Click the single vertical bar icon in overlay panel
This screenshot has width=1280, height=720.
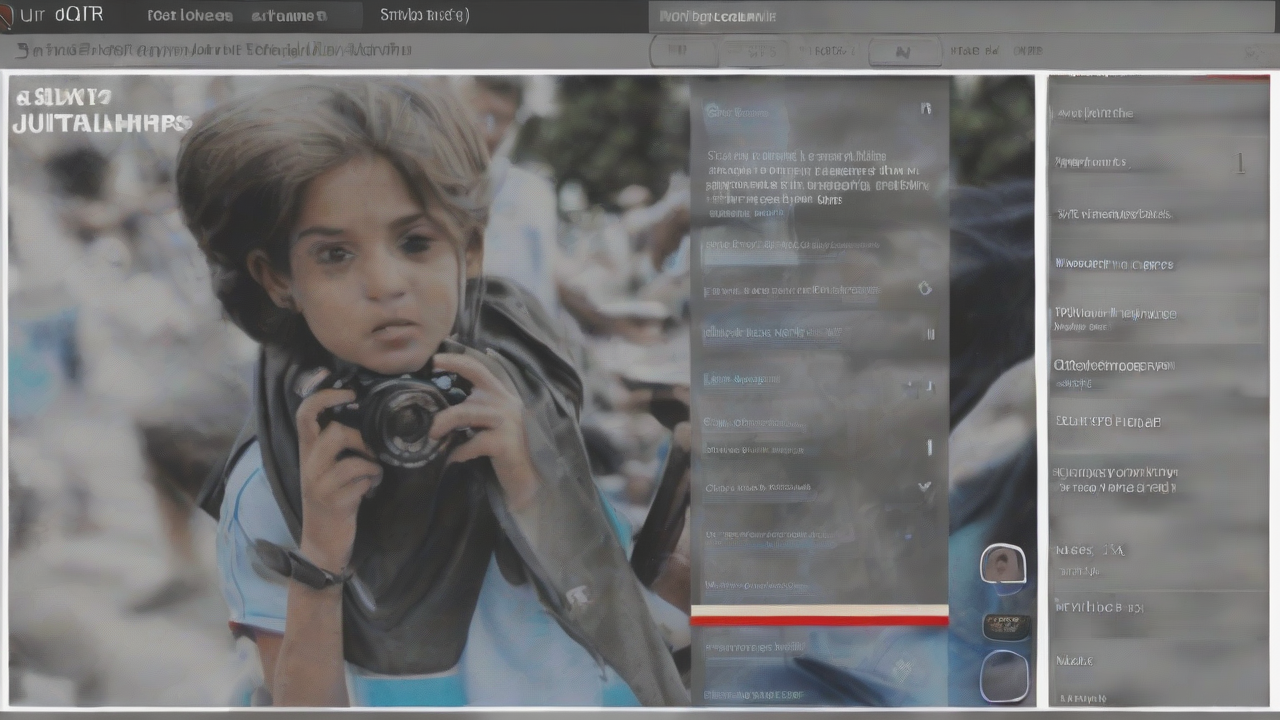pyautogui.click(x=929, y=447)
